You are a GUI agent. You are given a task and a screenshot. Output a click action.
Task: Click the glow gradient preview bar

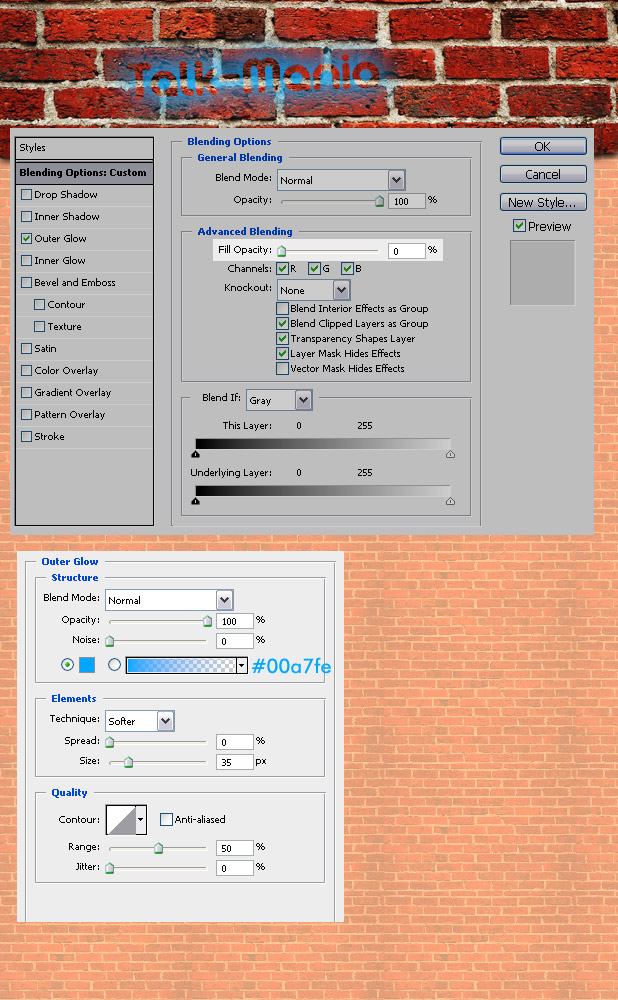181,665
